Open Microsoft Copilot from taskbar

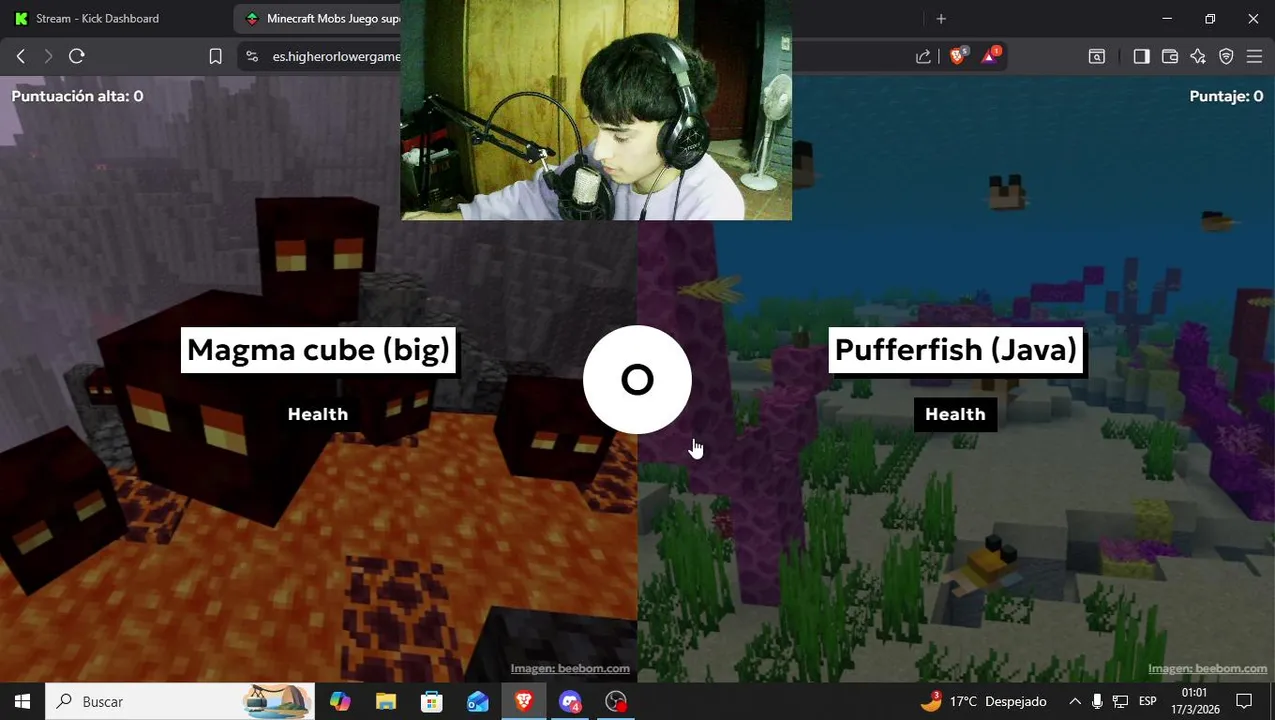(x=340, y=702)
